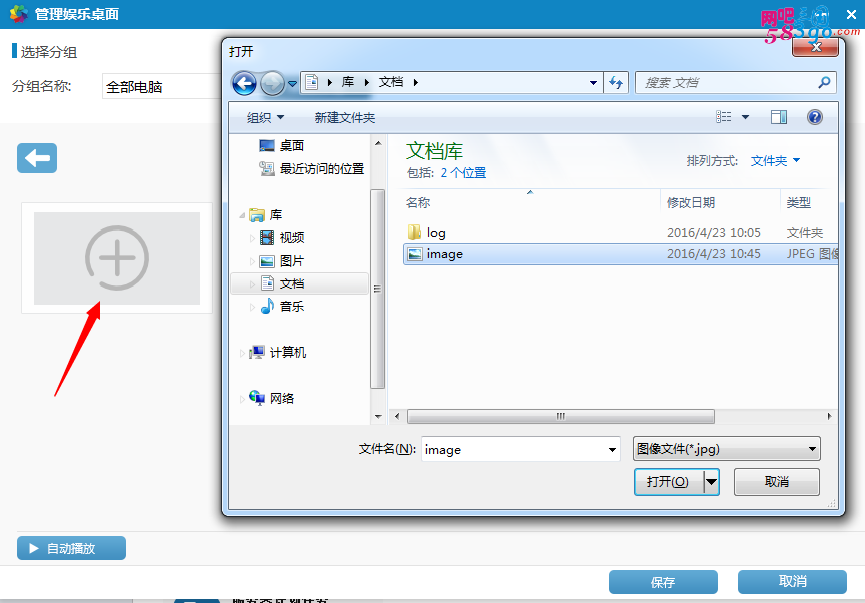This screenshot has height=603, width=865.
Task: Open the 组织 menu
Action: click(x=265, y=118)
